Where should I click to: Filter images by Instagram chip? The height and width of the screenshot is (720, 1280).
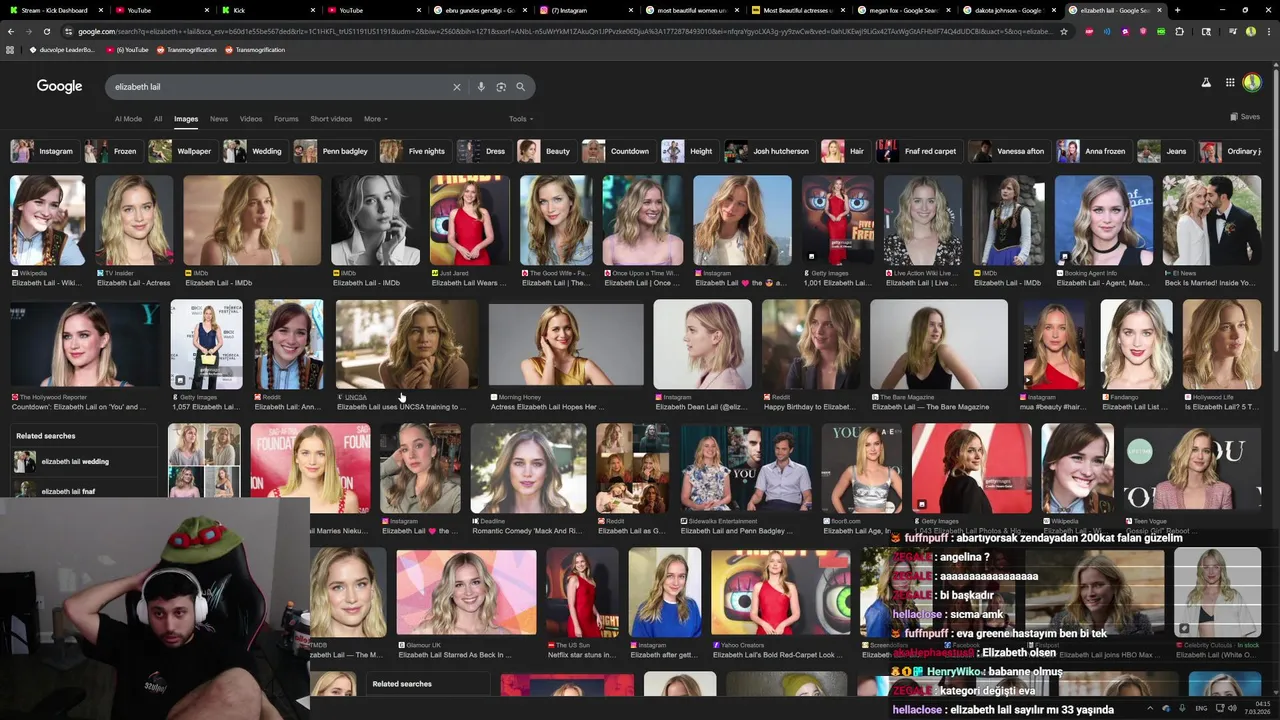pyautogui.click(x=43, y=151)
